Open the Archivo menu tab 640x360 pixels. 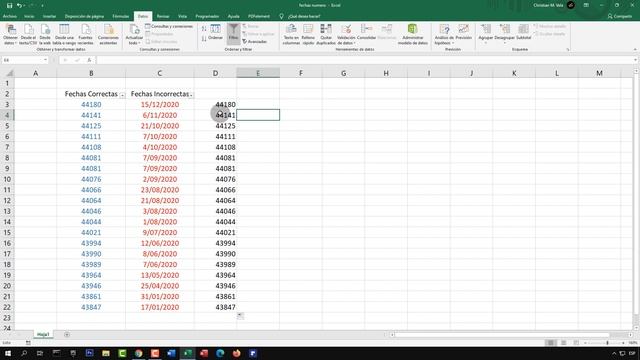coord(10,16)
